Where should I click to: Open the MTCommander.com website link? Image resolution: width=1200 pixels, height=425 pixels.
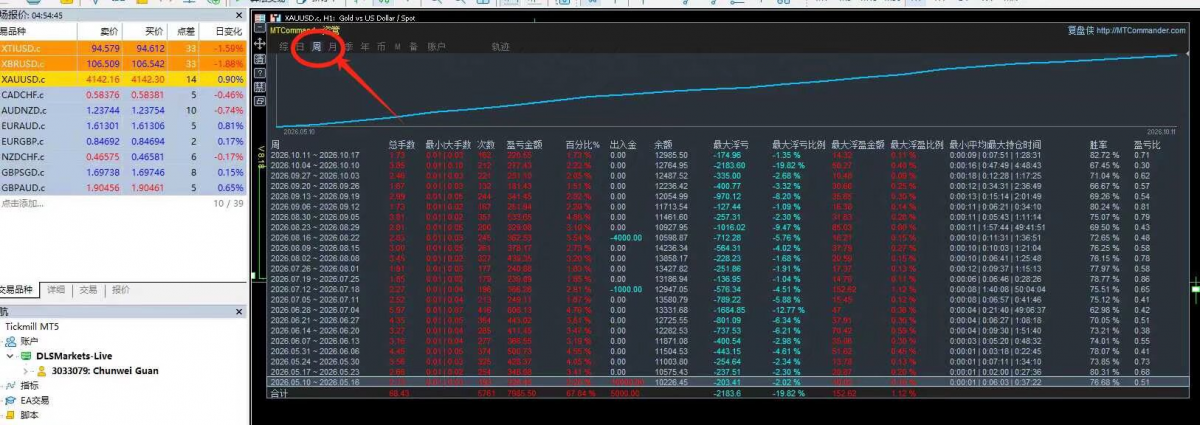1132,31
